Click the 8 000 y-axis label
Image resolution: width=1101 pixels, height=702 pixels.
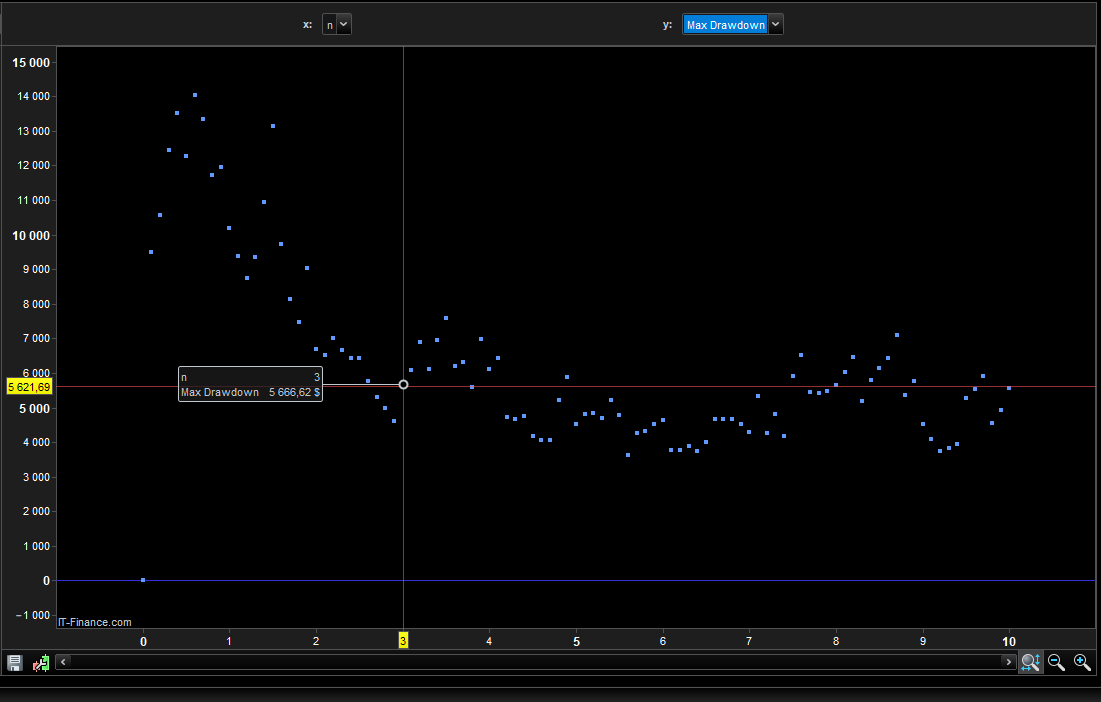36,304
